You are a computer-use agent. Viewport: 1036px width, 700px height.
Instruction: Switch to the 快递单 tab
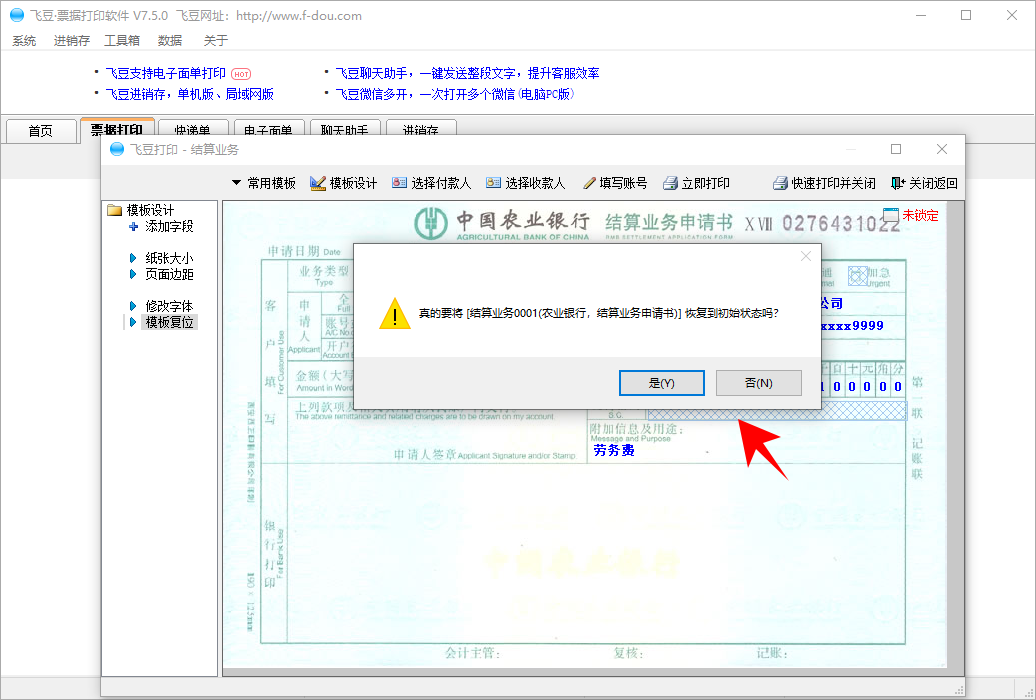click(192, 130)
